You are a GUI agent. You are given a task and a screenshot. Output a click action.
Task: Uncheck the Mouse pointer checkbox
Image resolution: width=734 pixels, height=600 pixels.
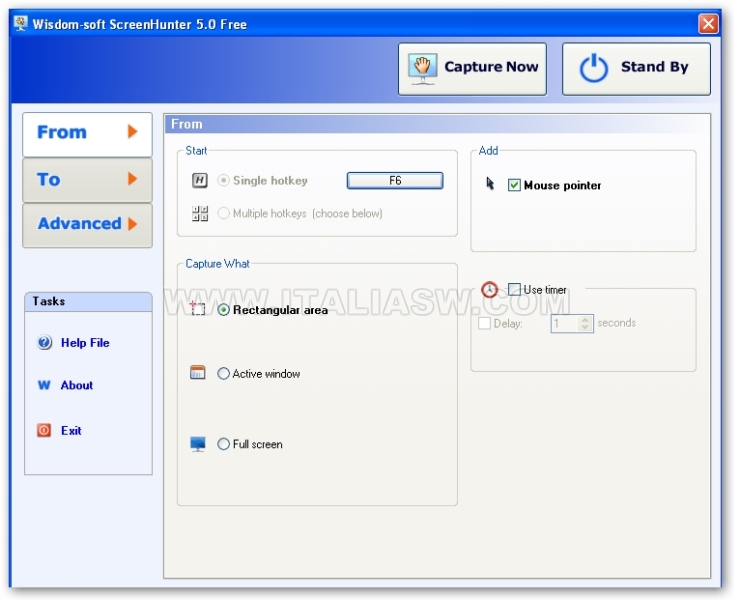514,185
